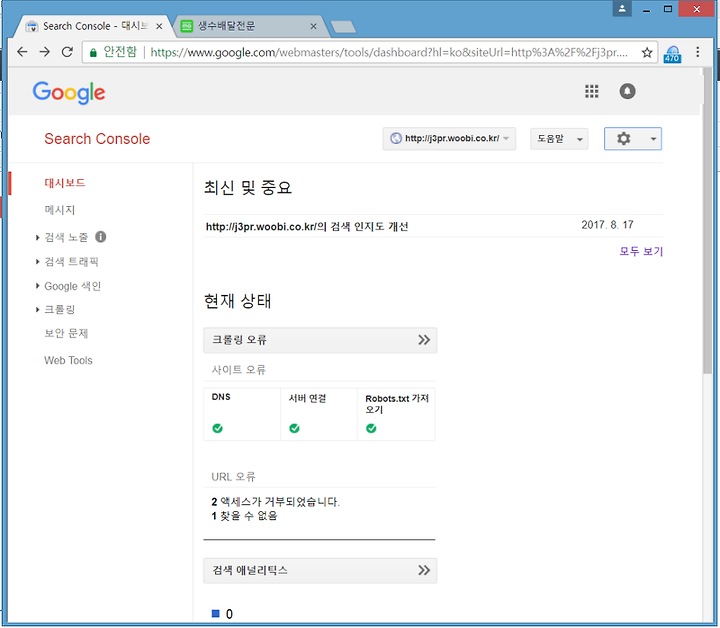Click the page vertical scrollbar
The width and height of the screenshot is (720, 628).
point(707,220)
